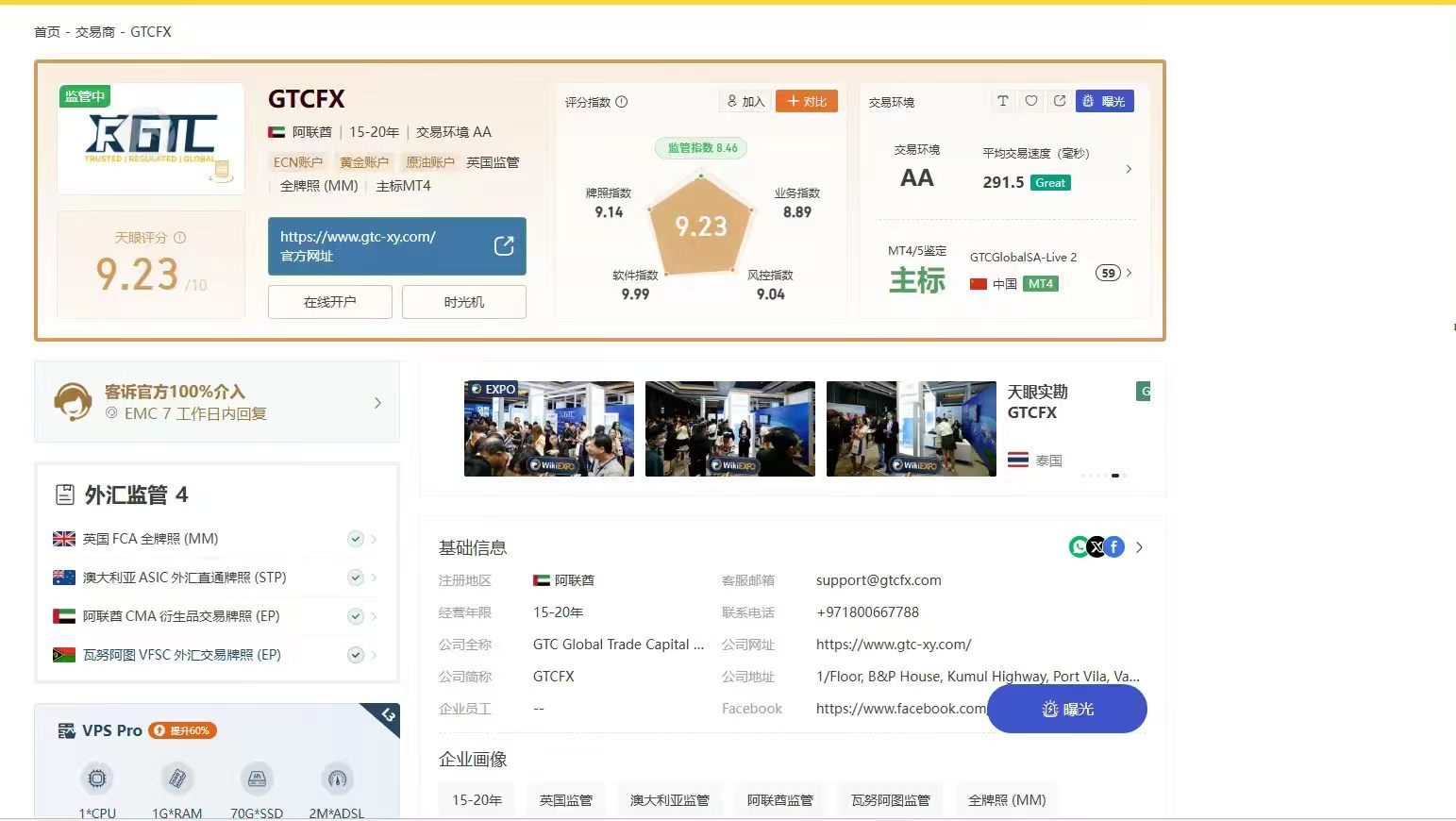
Task: Click the heart favorite icon
Action: pos(1031,101)
